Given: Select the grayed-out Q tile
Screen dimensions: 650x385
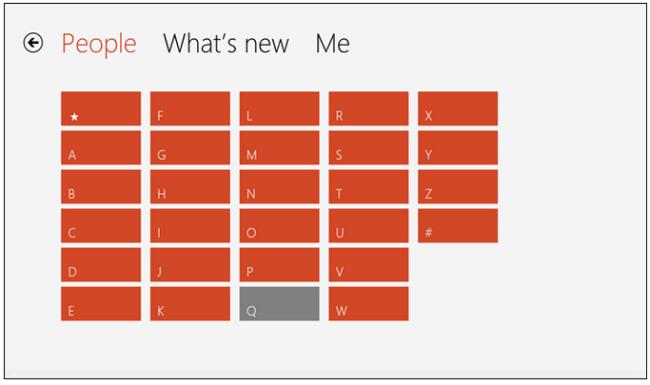Looking at the screenshot, I should pyautogui.click(x=279, y=304).
